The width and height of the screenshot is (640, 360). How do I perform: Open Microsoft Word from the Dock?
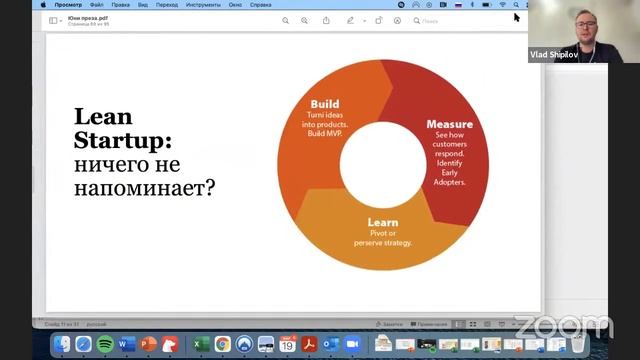click(127, 344)
